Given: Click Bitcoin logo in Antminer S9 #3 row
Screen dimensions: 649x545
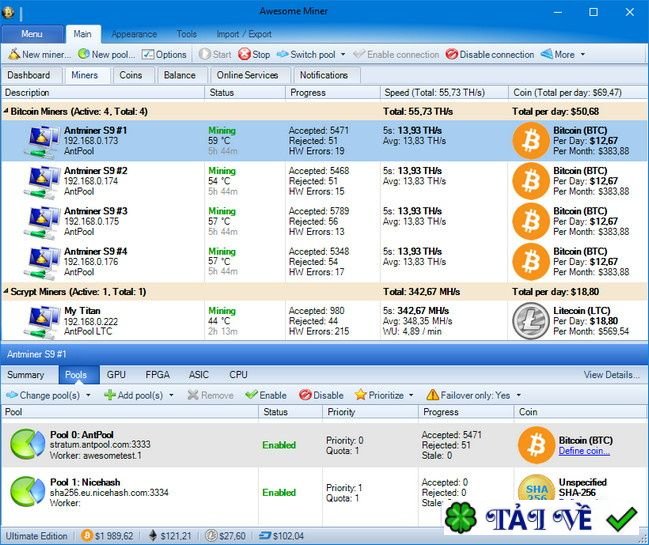Looking at the screenshot, I should 531,222.
